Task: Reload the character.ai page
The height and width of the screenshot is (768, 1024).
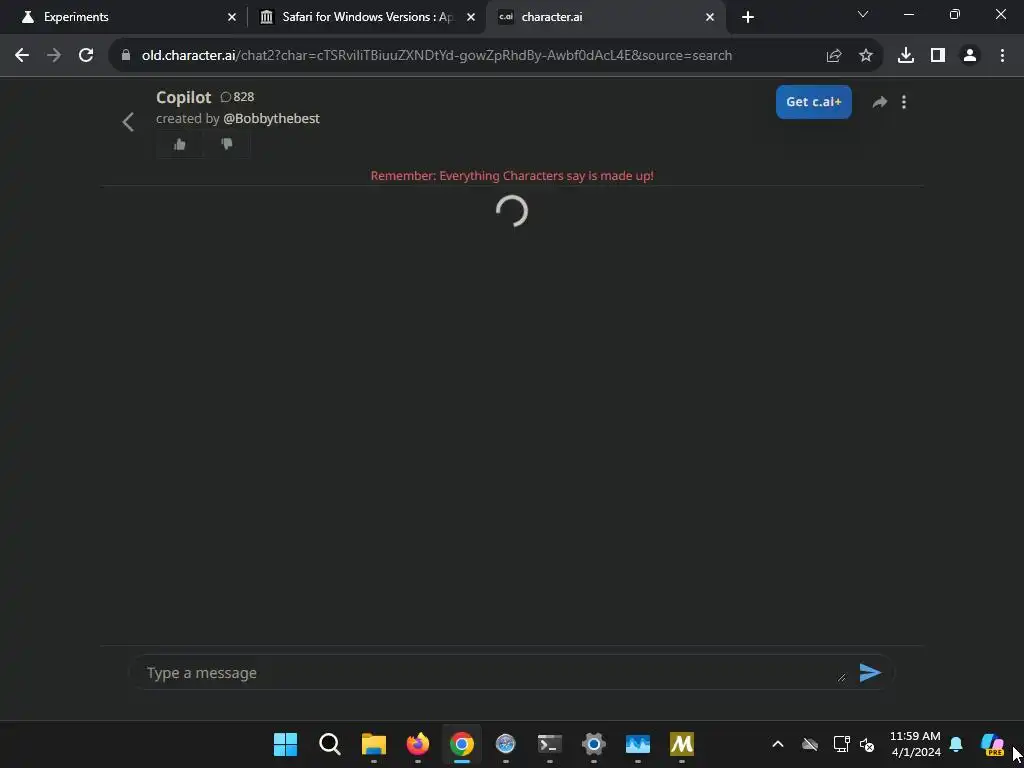Action: point(86,56)
